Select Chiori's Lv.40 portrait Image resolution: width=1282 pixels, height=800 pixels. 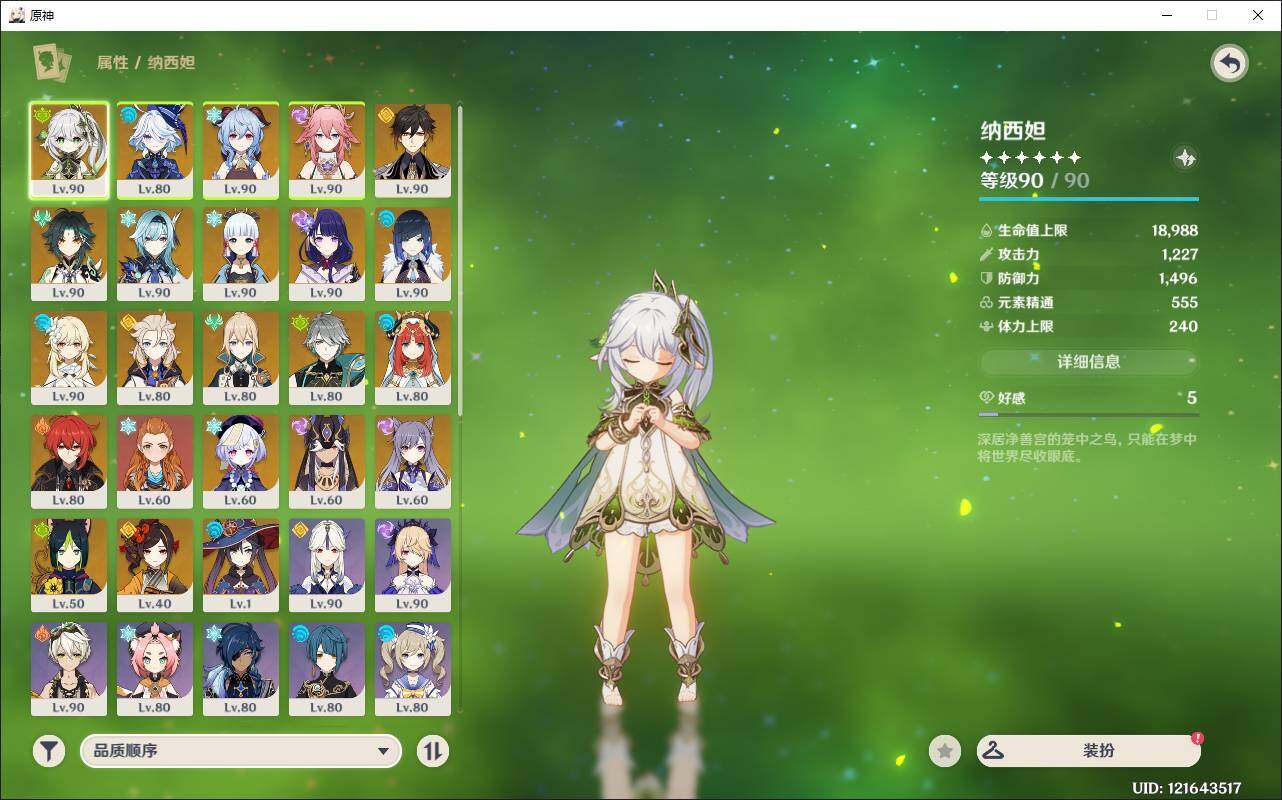[155, 566]
